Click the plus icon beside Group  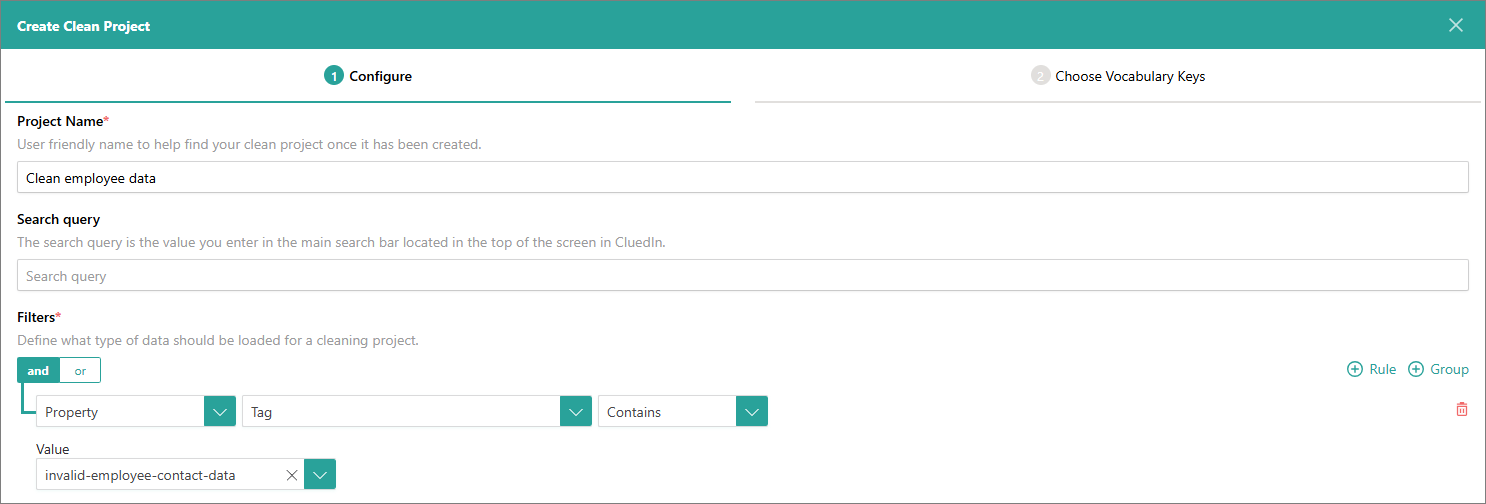coord(1416,369)
